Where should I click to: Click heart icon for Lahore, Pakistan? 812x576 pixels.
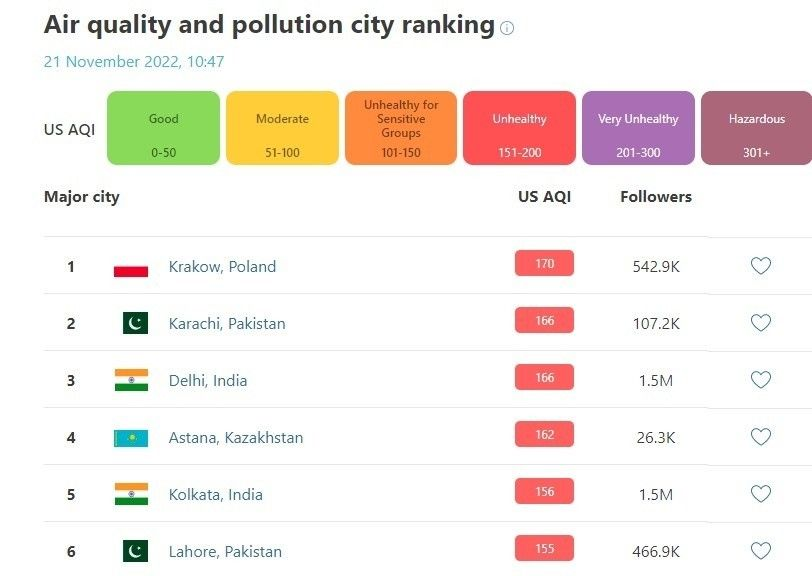pyautogui.click(x=761, y=551)
